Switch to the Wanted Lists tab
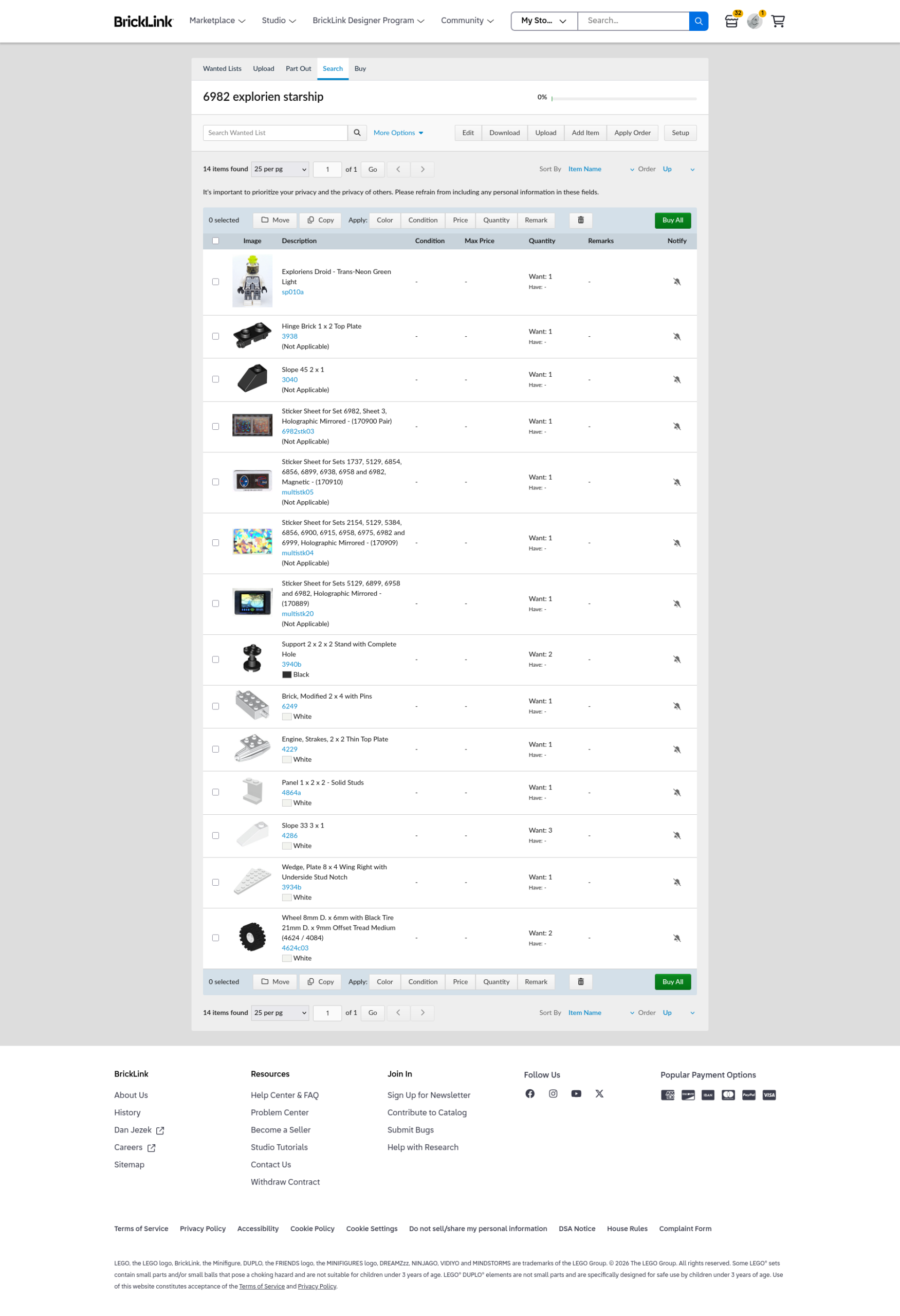Screen dimensions: 900x1316 (x=223, y=68)
